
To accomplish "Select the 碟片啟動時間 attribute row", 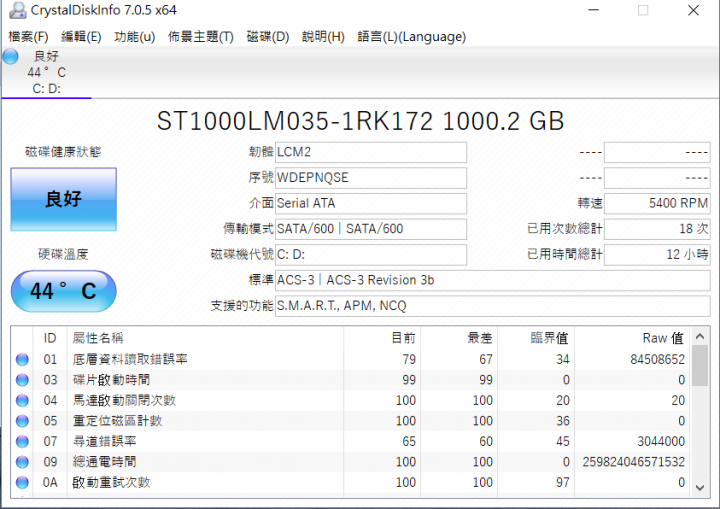I will coord(350,380).
